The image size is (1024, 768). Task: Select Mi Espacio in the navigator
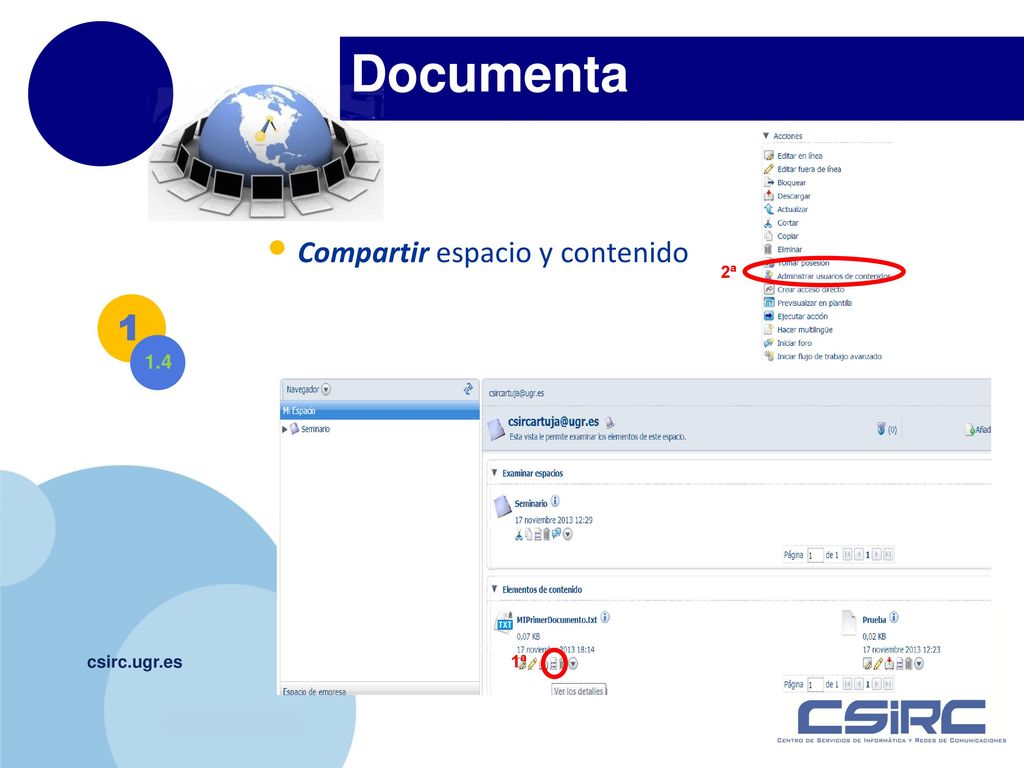(x=379, y=411)
